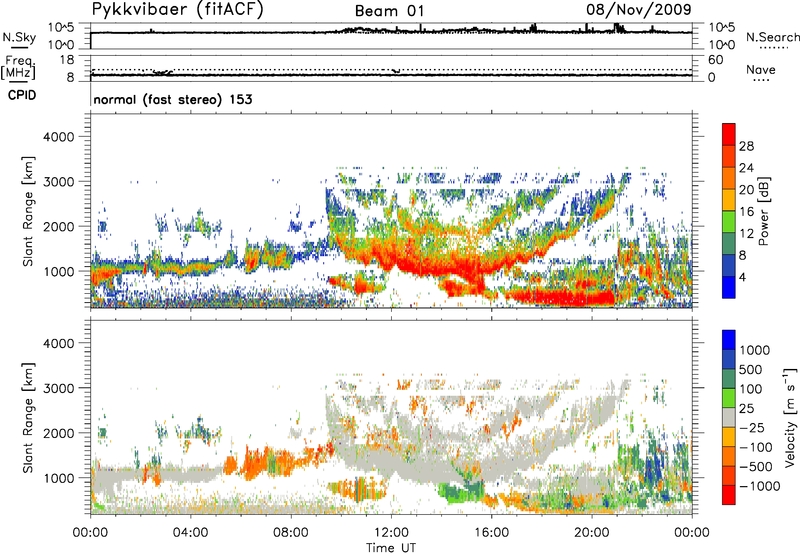
Task: Click the 60 tick on Nave axis
Action: (x=716, y=59)
